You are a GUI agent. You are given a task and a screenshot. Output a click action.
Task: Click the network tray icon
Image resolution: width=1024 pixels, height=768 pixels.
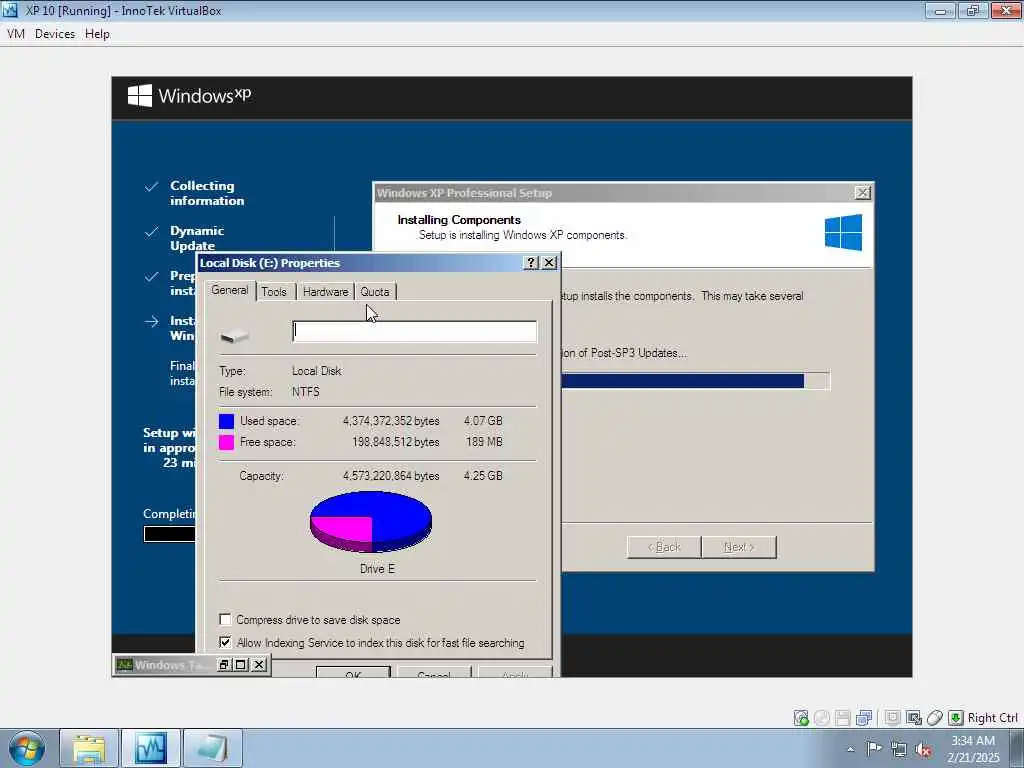899,750
